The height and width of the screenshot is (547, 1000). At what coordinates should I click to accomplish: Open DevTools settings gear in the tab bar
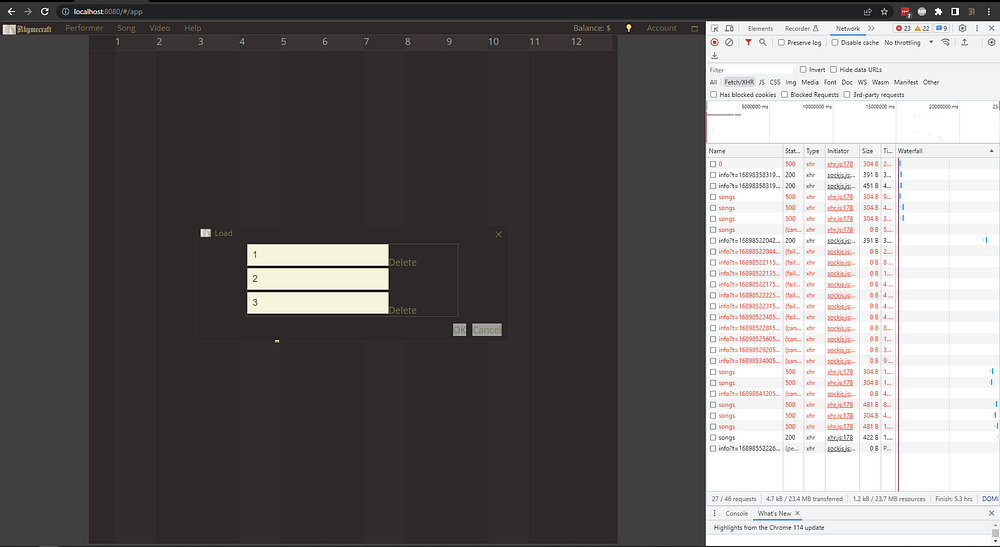click(962, 29)
